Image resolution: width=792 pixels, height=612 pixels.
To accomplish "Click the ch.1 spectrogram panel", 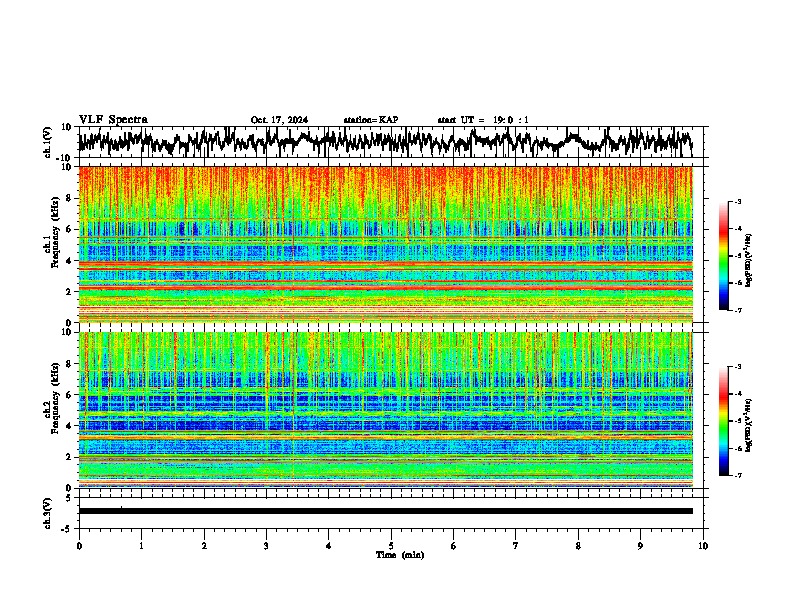I will click(x=386, y=244).
